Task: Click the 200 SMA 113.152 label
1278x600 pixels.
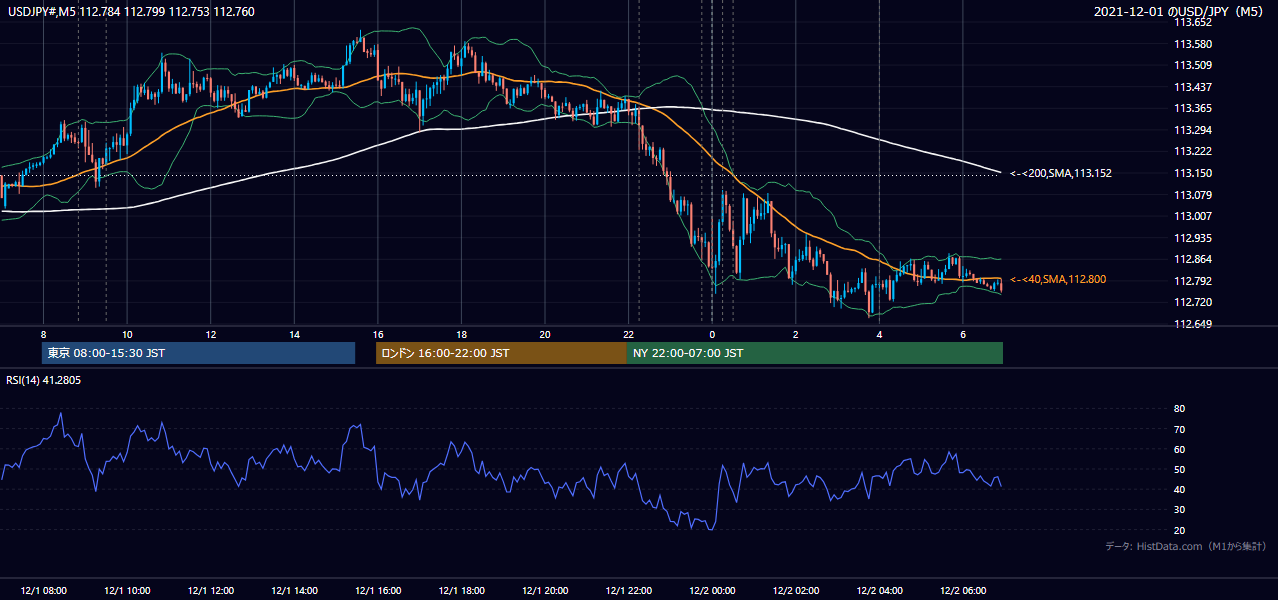Action: tap(1060, 173)
